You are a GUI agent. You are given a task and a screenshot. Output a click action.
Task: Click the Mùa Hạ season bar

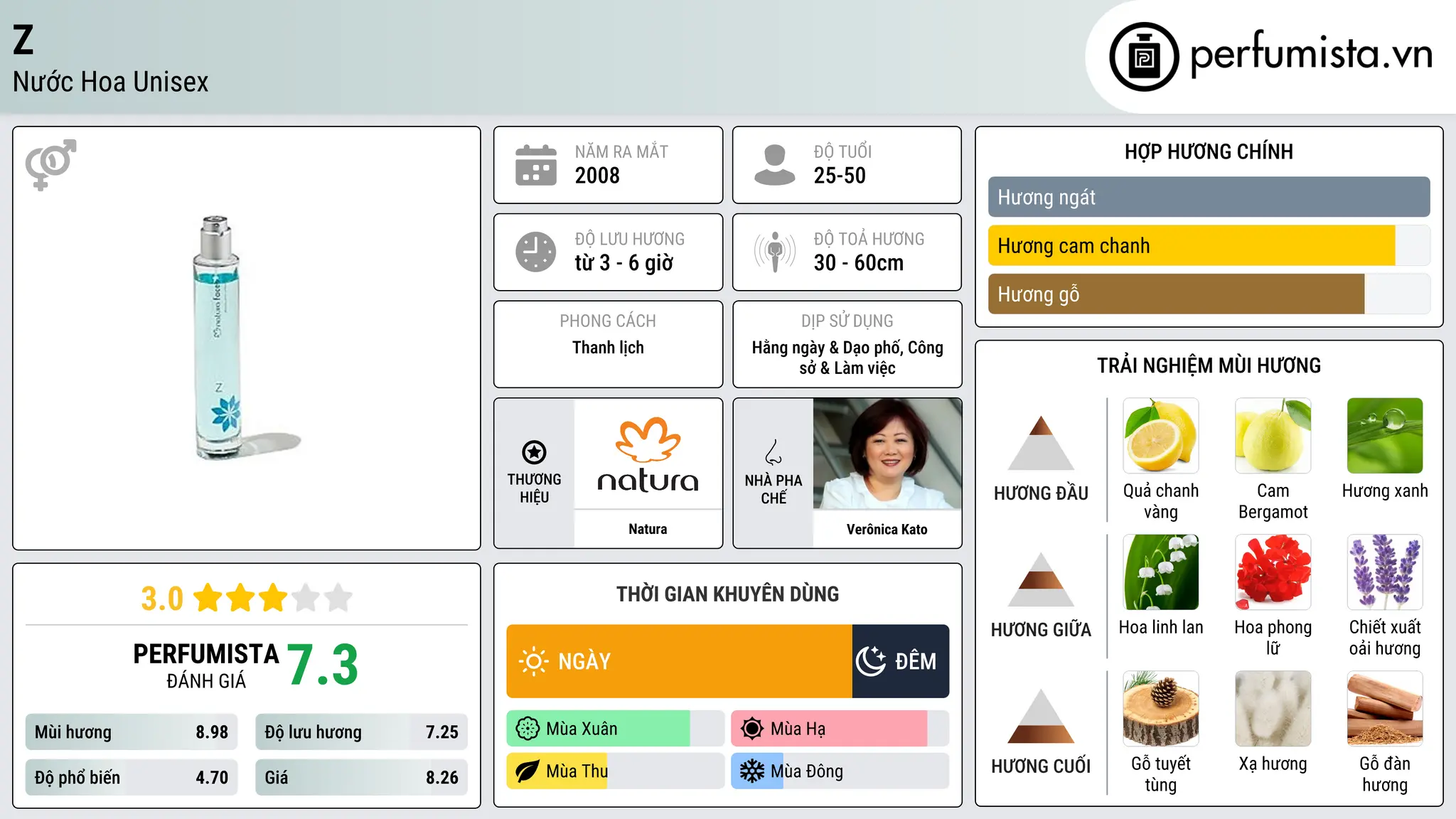(x=840, y=729)
